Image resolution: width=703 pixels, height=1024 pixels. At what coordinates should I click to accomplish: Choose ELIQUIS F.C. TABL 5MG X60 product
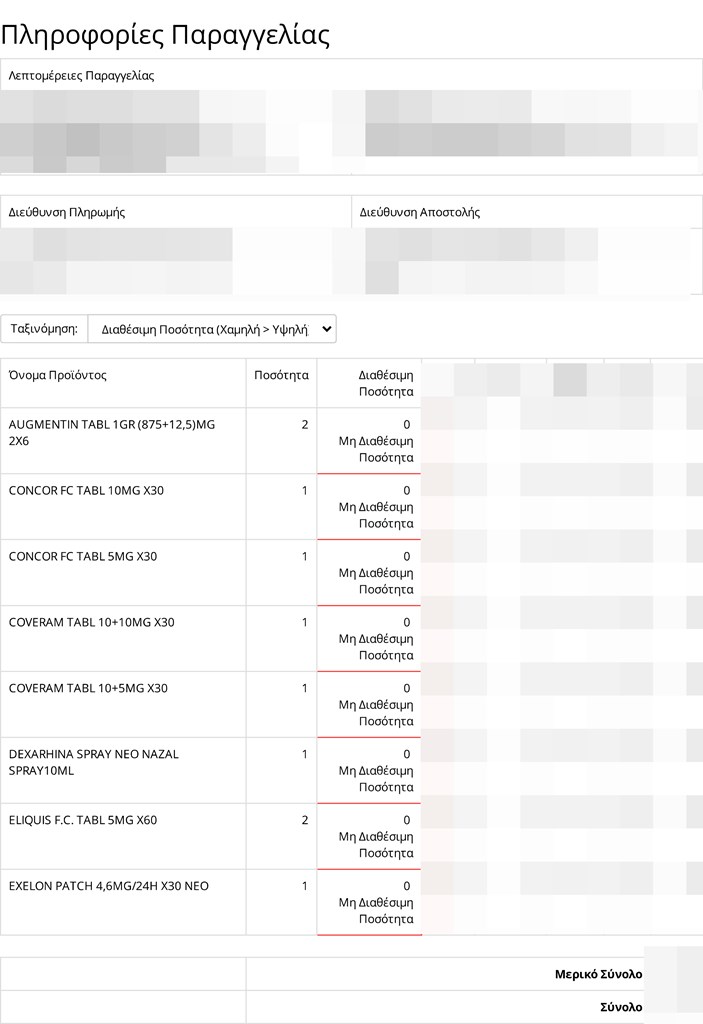click(83, 820)
